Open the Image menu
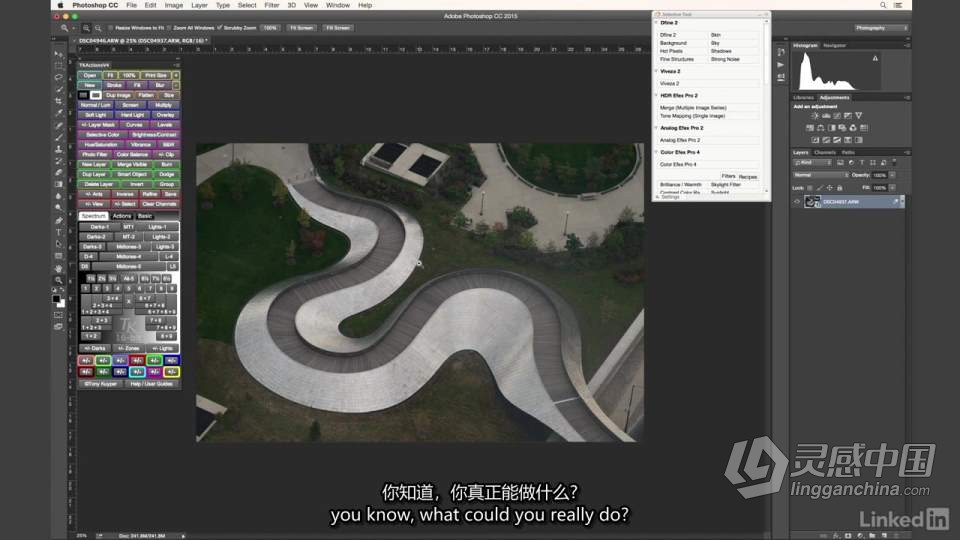The image size is (960, 540). [x=174, y=5]
